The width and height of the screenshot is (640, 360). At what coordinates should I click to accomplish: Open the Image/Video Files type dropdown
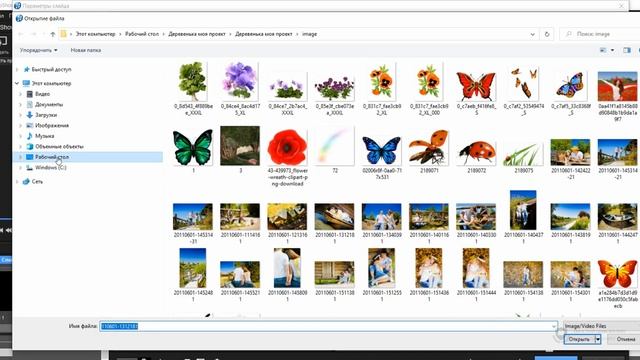pos(602,326)
